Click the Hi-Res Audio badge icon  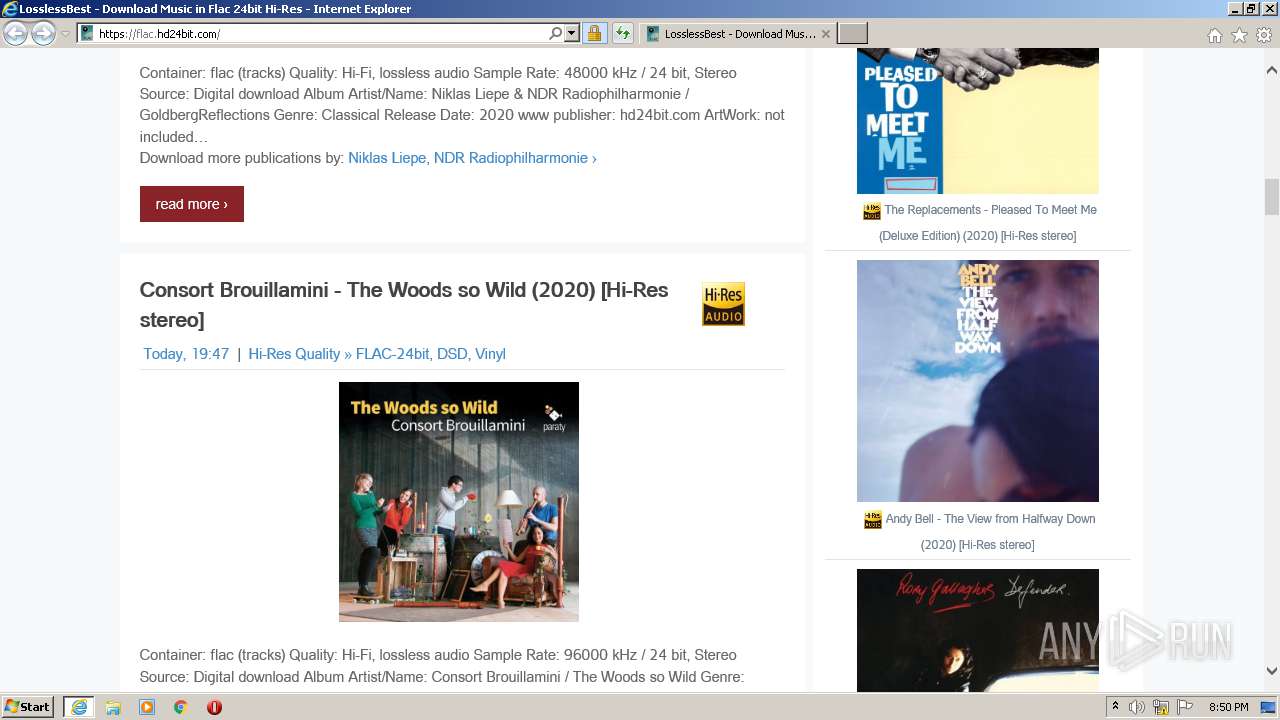click(x=723, y=304)
